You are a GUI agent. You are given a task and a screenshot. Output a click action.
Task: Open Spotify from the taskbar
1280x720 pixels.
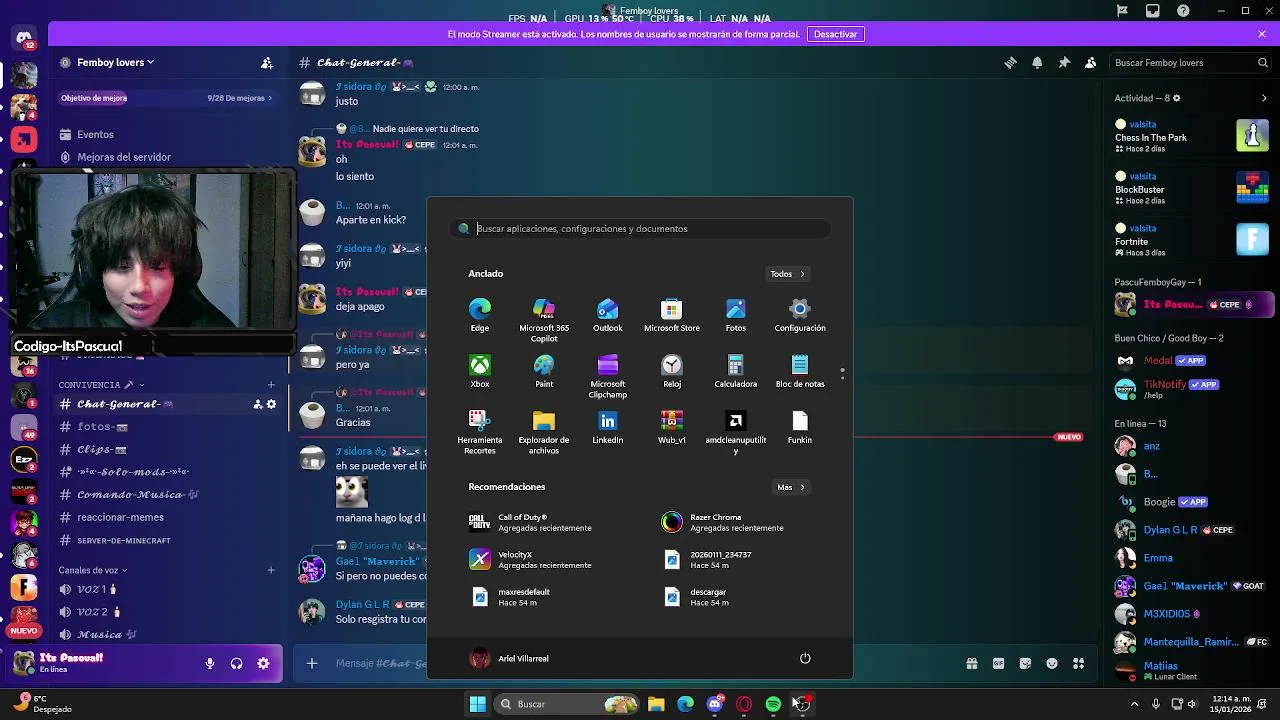tap(773, 704)
